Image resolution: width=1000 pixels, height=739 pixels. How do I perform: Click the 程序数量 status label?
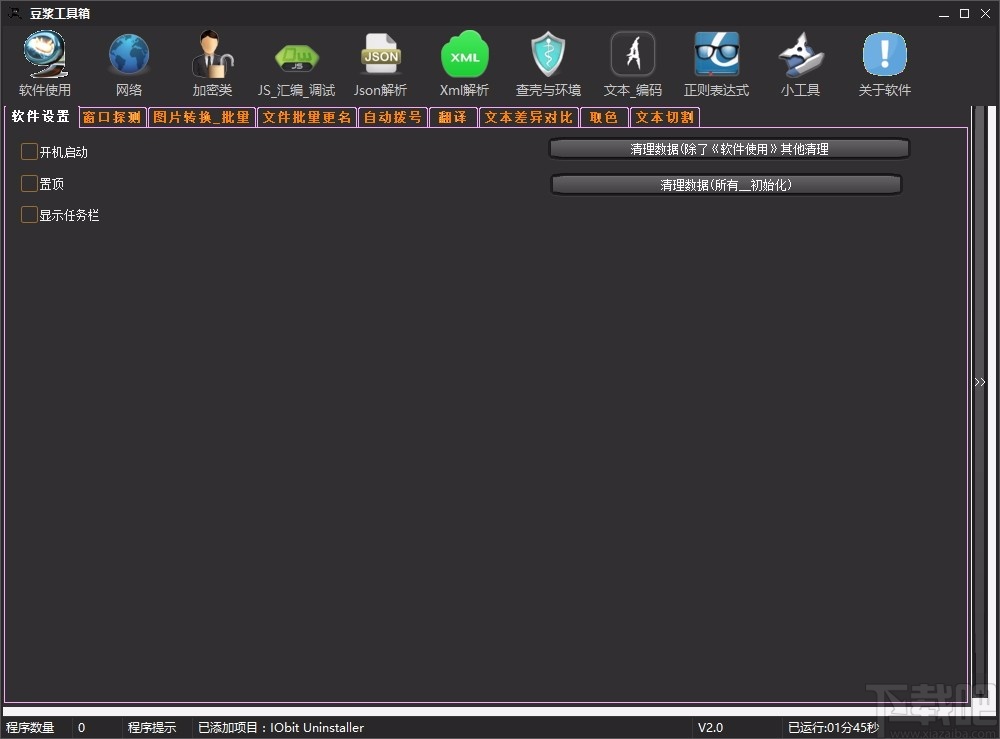pos(30,728)
